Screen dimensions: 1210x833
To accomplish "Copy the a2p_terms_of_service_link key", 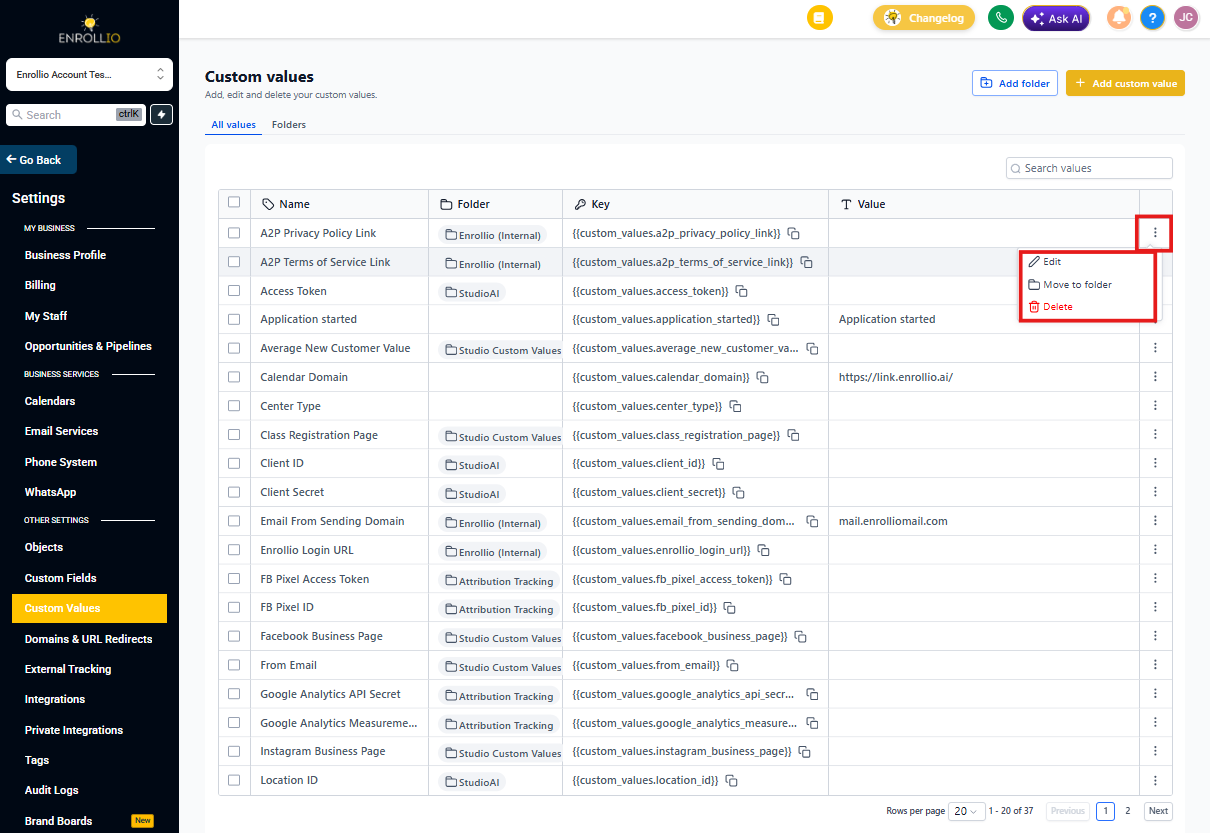I will 806,262.
